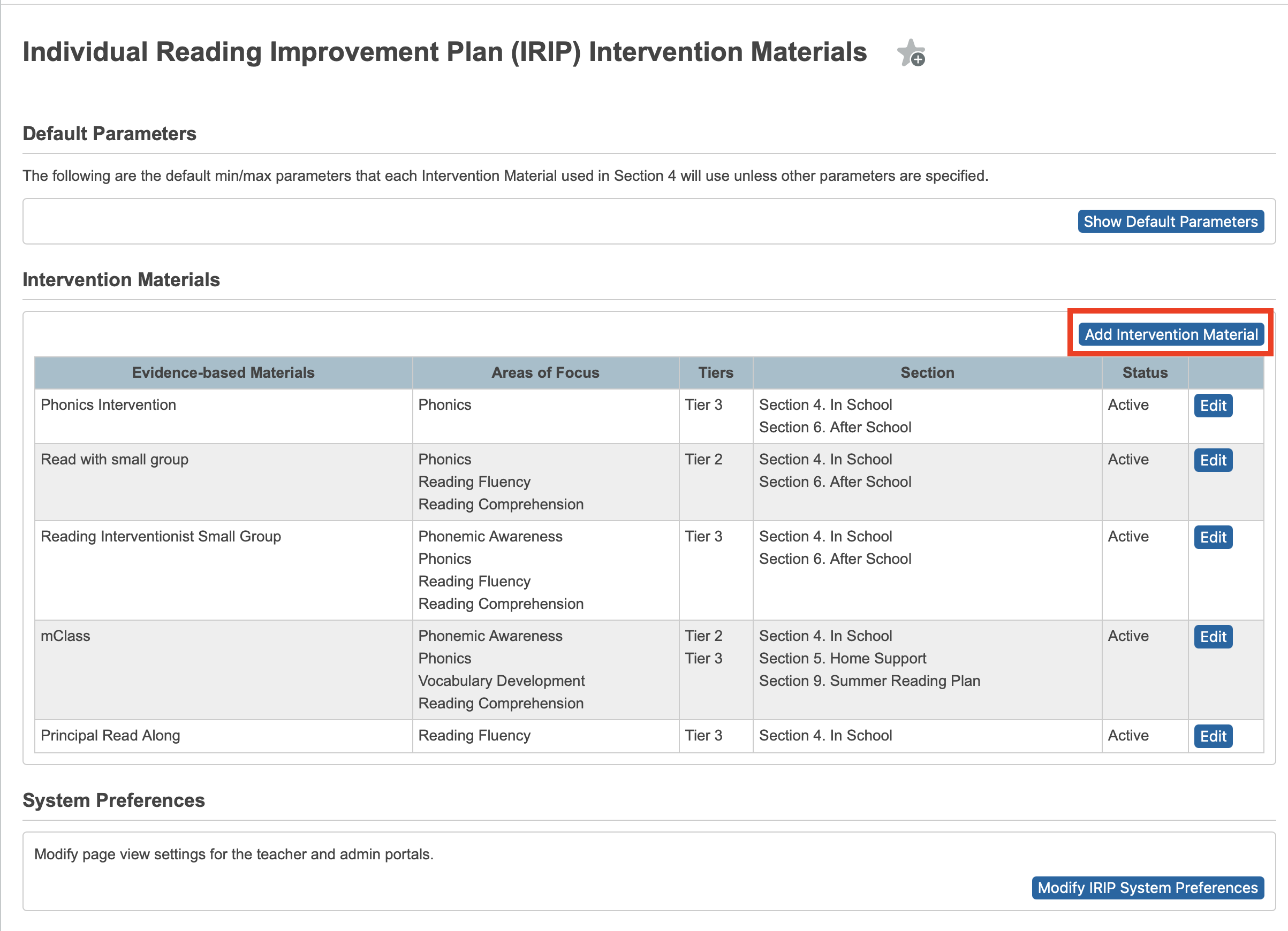Select the Areas of Focus column header

[x=545, y=372]
